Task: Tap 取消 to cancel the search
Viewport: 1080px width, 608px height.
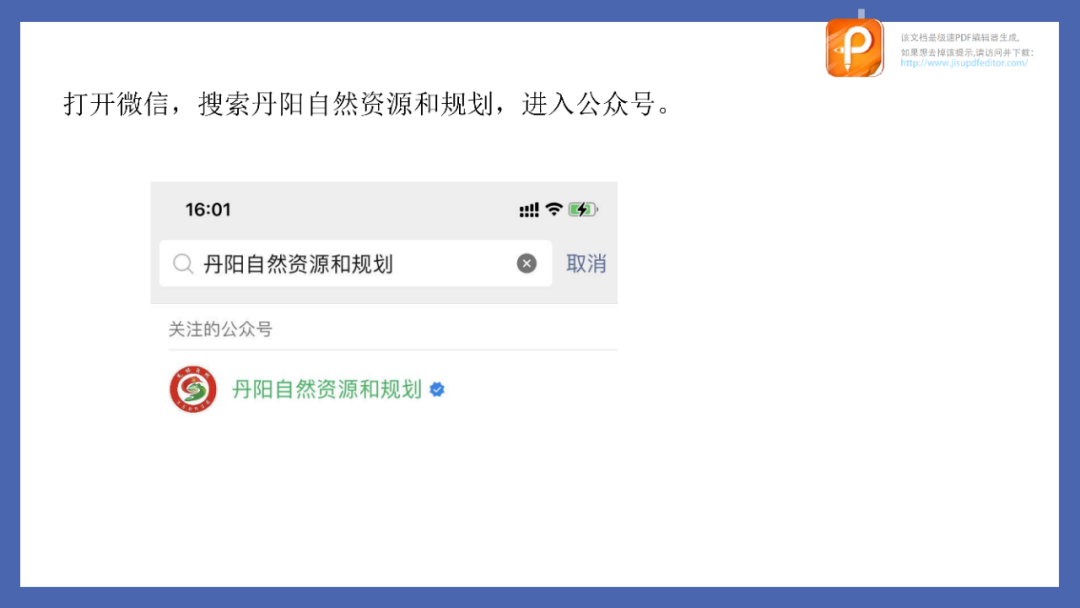Action: point(586,264)
